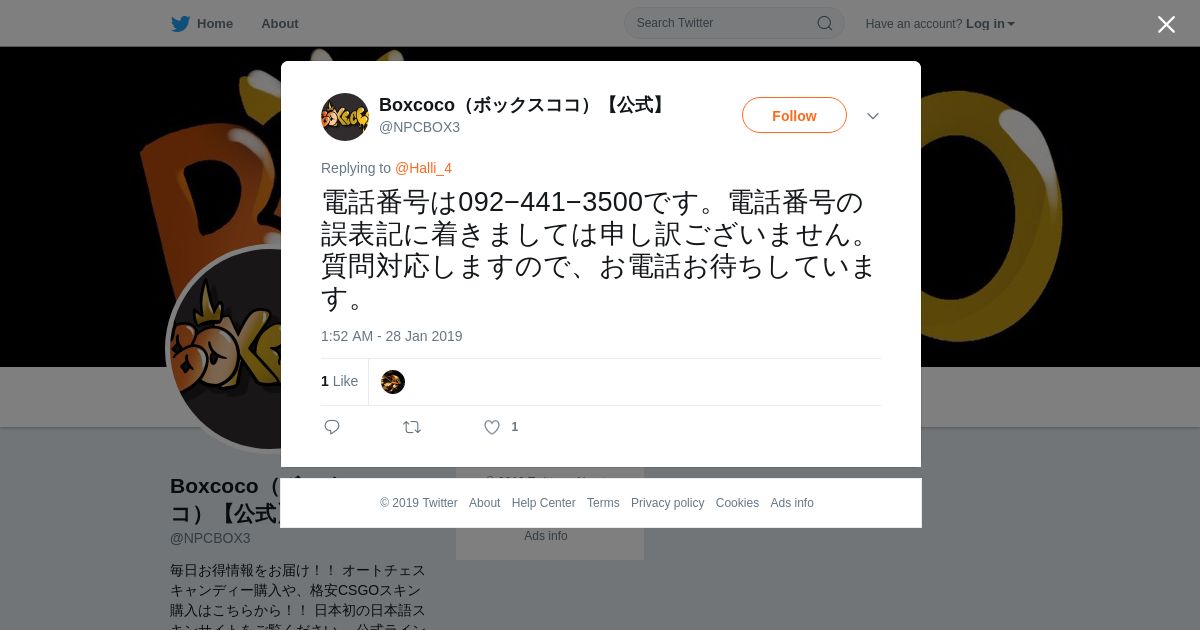Open the Help Center footer link
The image size is (1200, 630).
point(543,503)
